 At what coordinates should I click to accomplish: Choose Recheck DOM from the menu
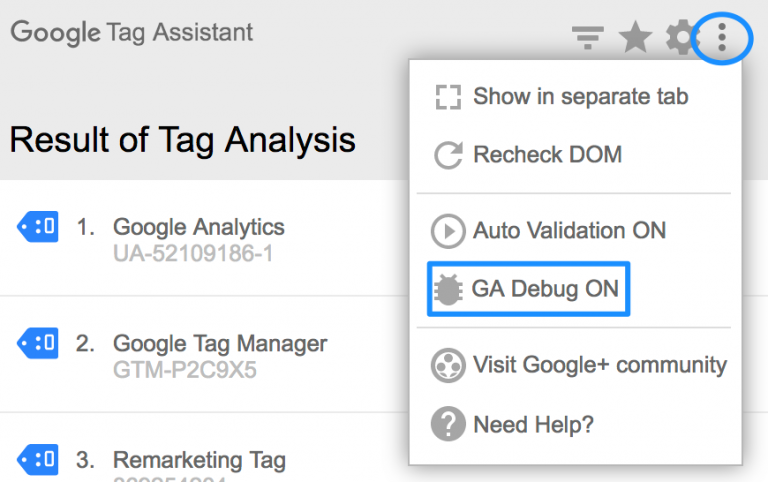[x=547, y=155]
